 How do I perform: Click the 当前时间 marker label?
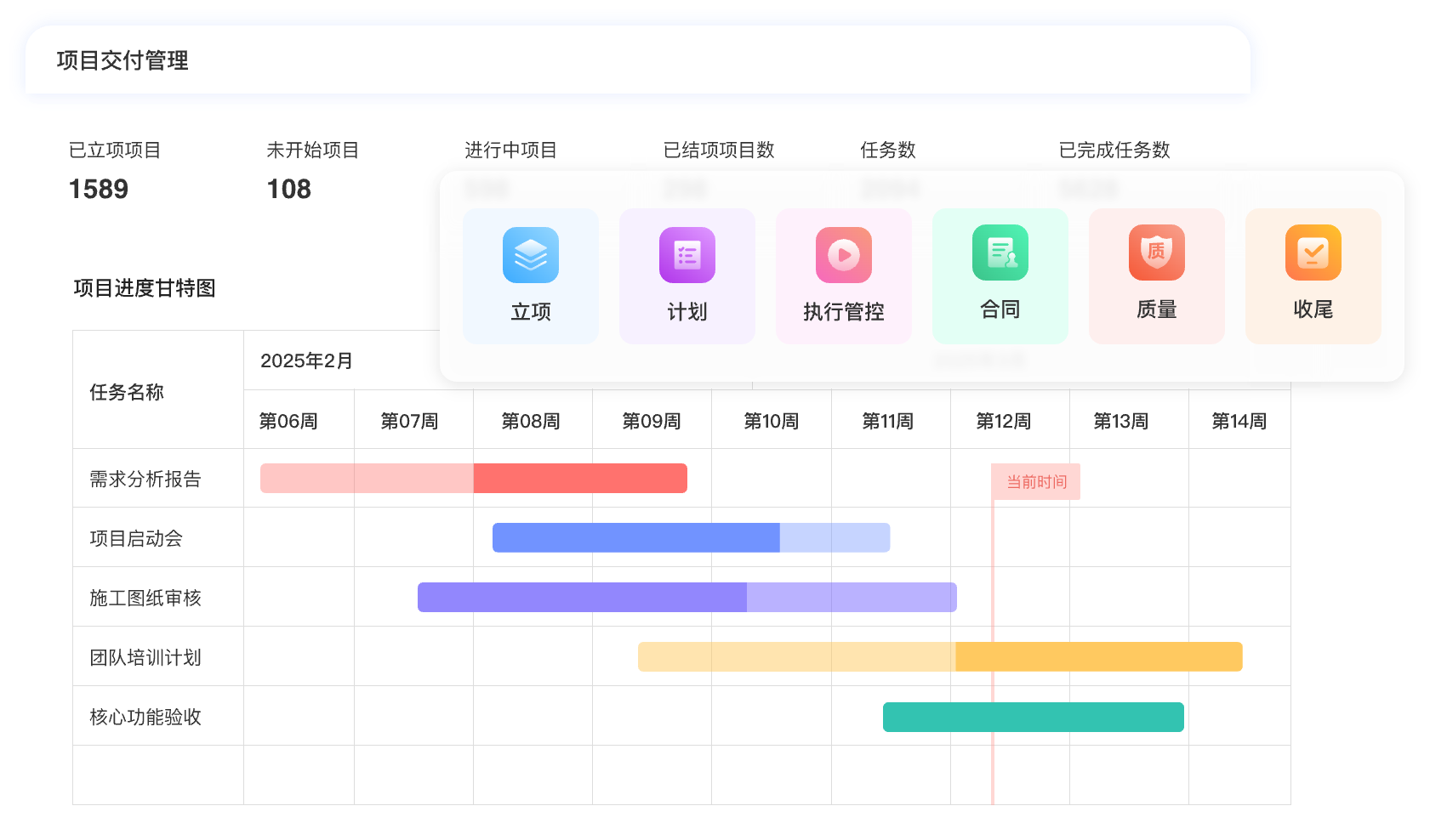1036,482
